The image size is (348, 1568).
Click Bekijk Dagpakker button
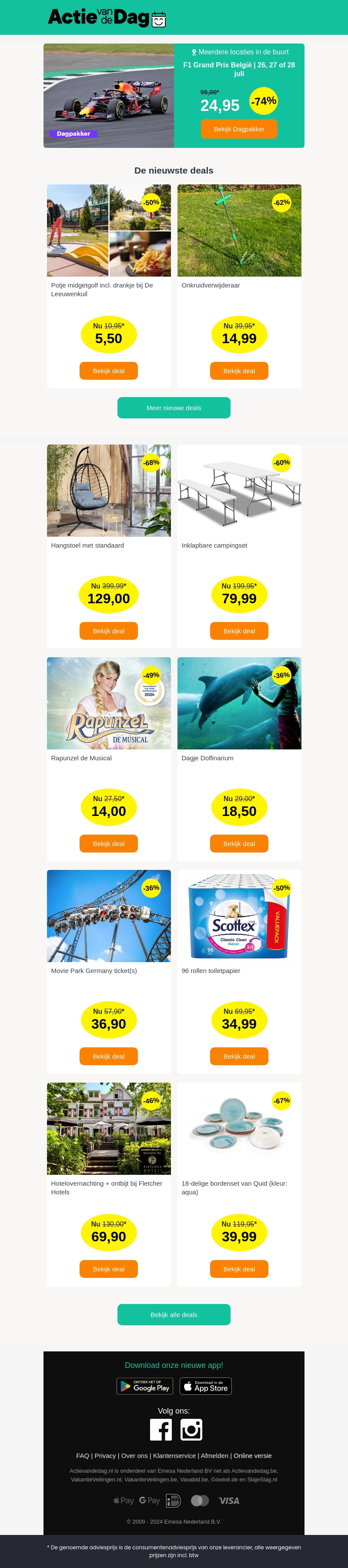(x=239, y=129)
